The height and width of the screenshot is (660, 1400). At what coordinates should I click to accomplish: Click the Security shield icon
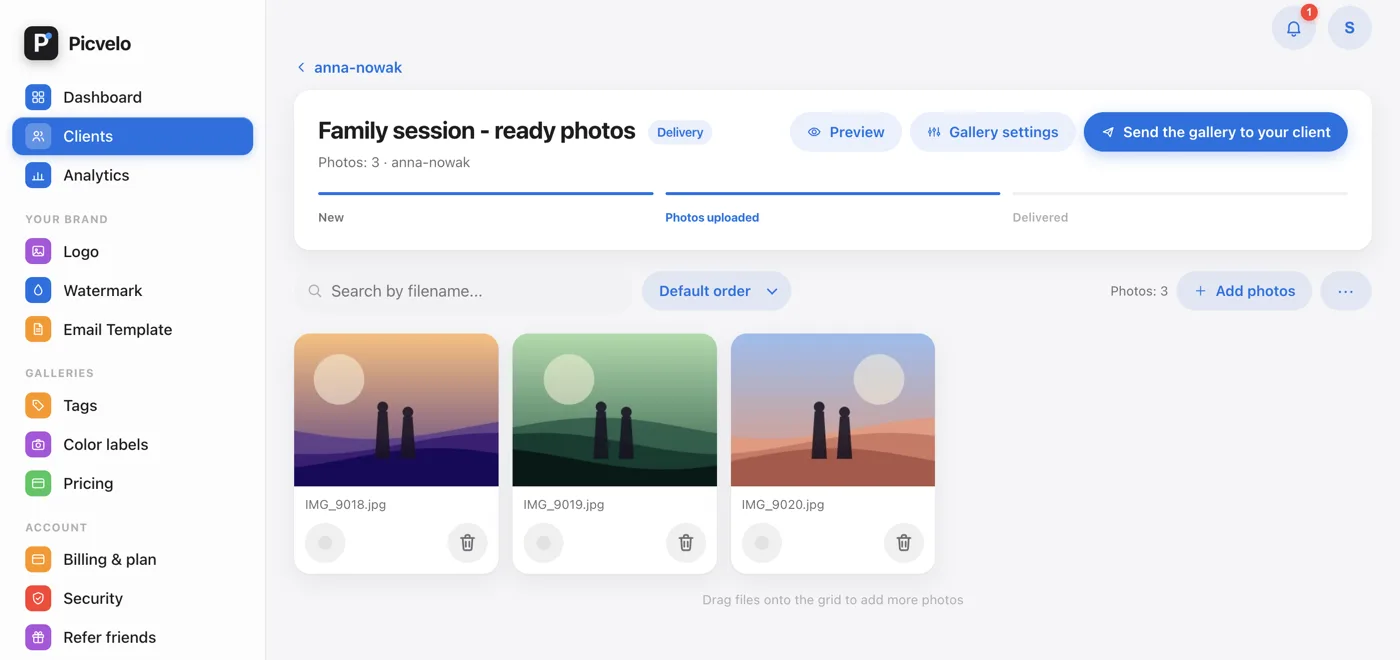[x=38, y=598]
